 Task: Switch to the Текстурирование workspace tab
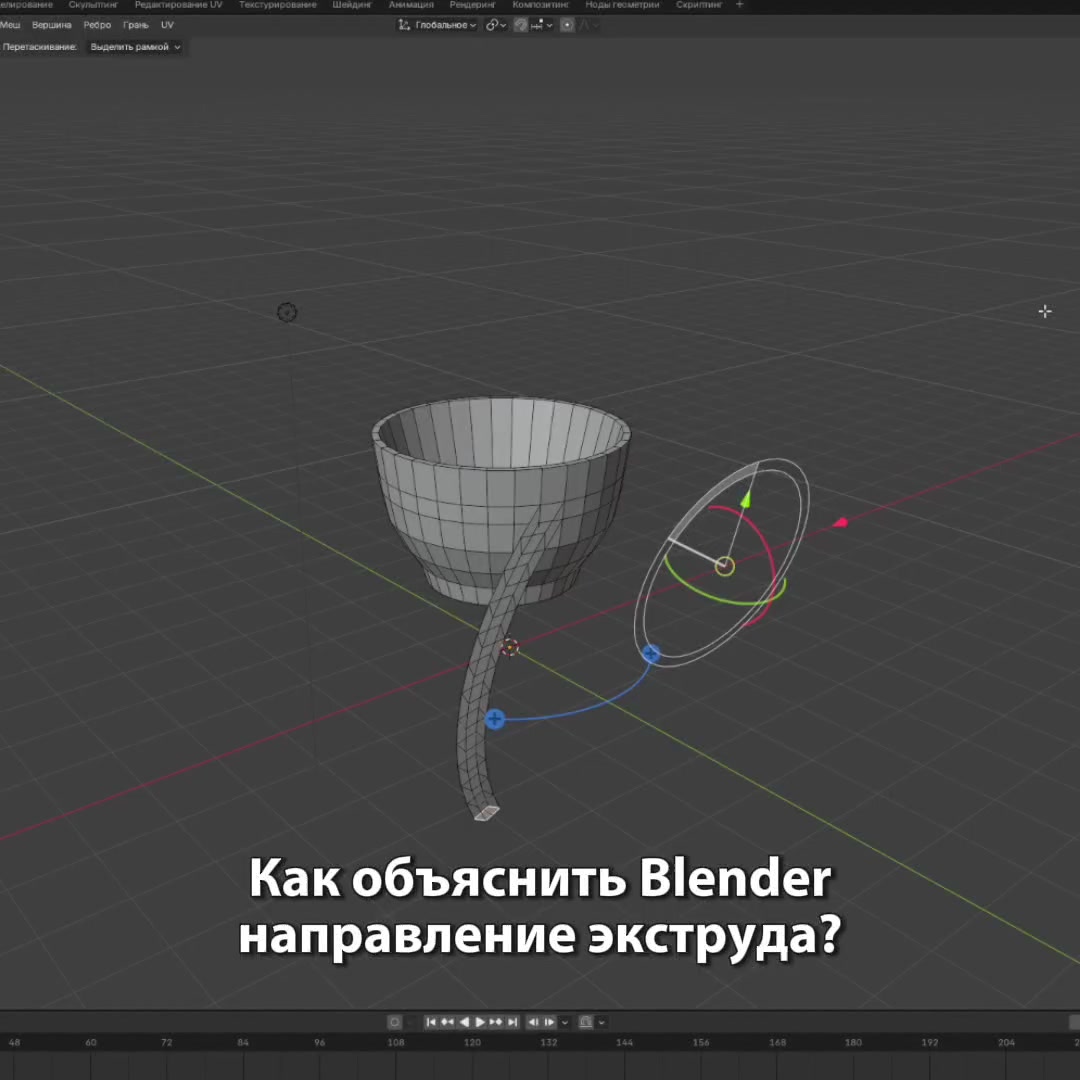pos(278,5)
